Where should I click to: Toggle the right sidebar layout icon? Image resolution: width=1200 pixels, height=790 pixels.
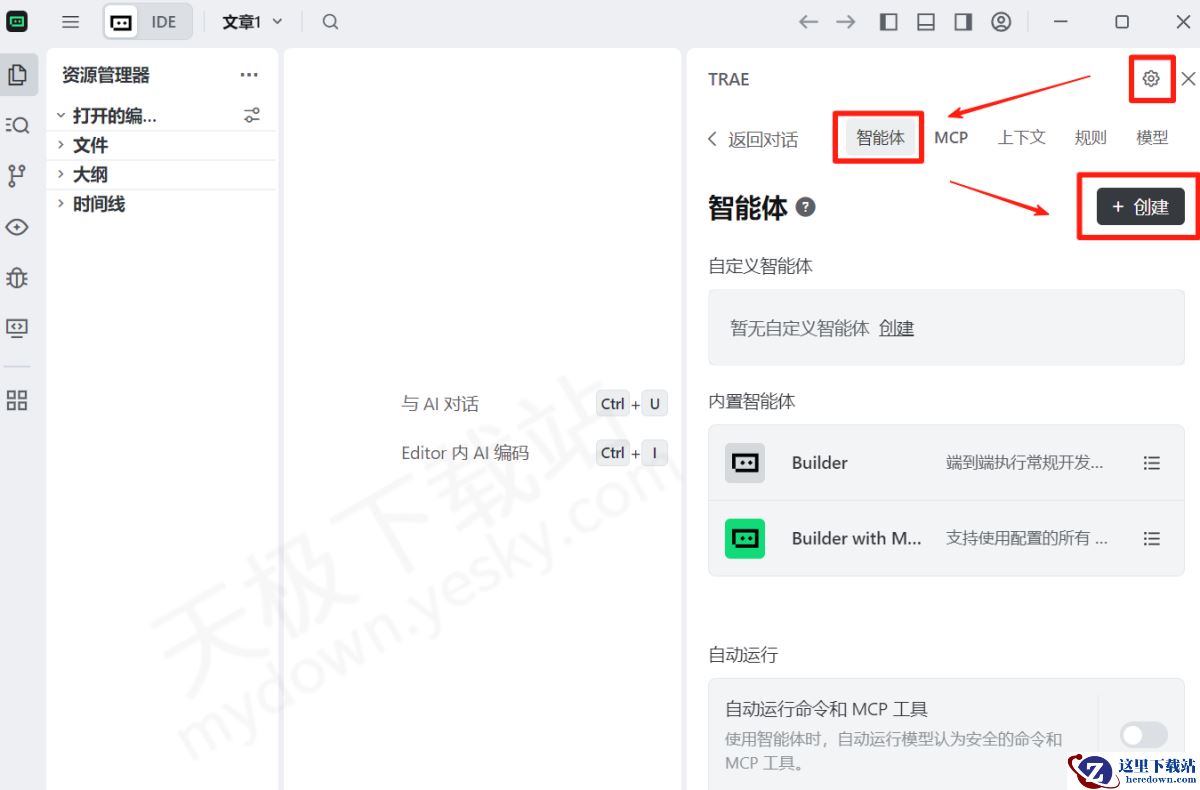[x=963, y=21]
